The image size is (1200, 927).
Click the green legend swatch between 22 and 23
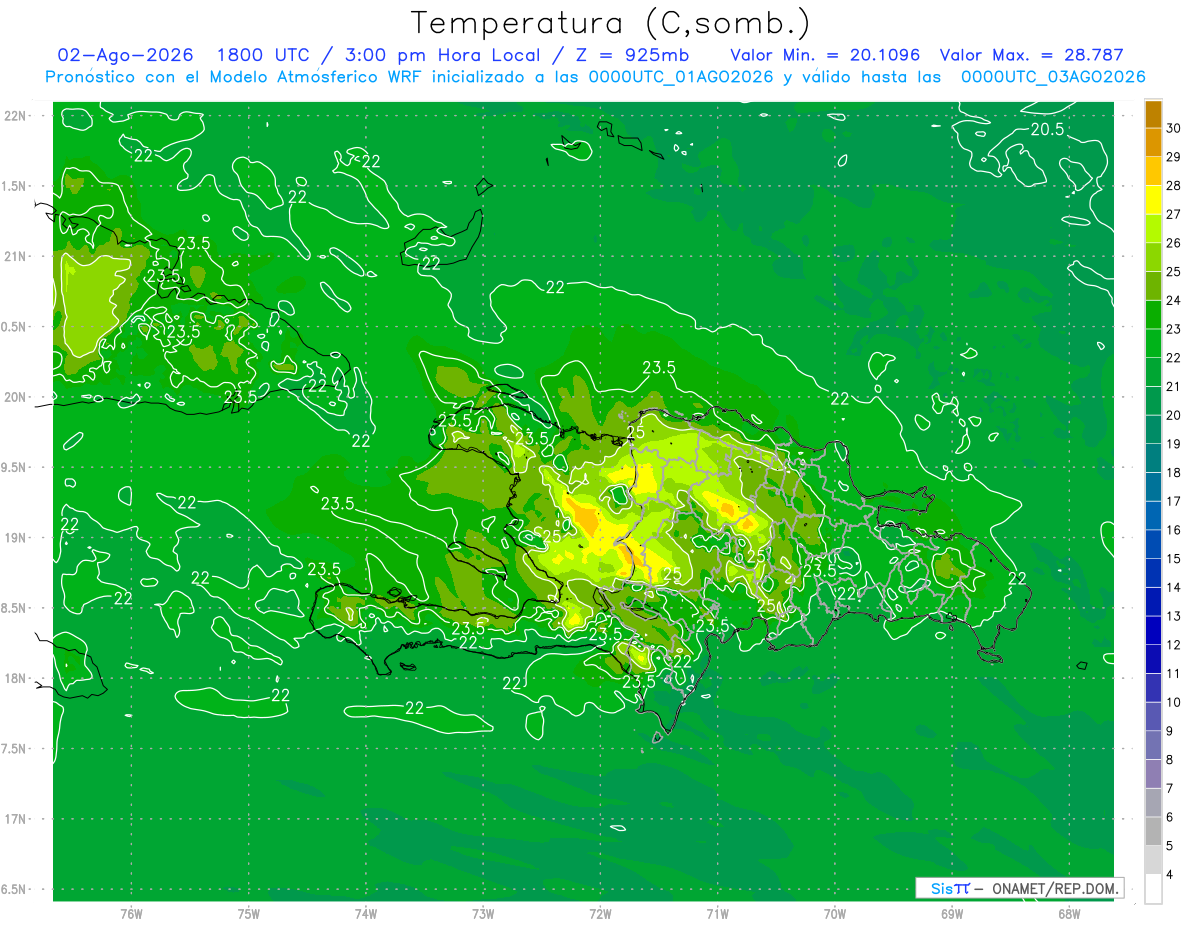pyautogui.click(x=1153, y=343)
